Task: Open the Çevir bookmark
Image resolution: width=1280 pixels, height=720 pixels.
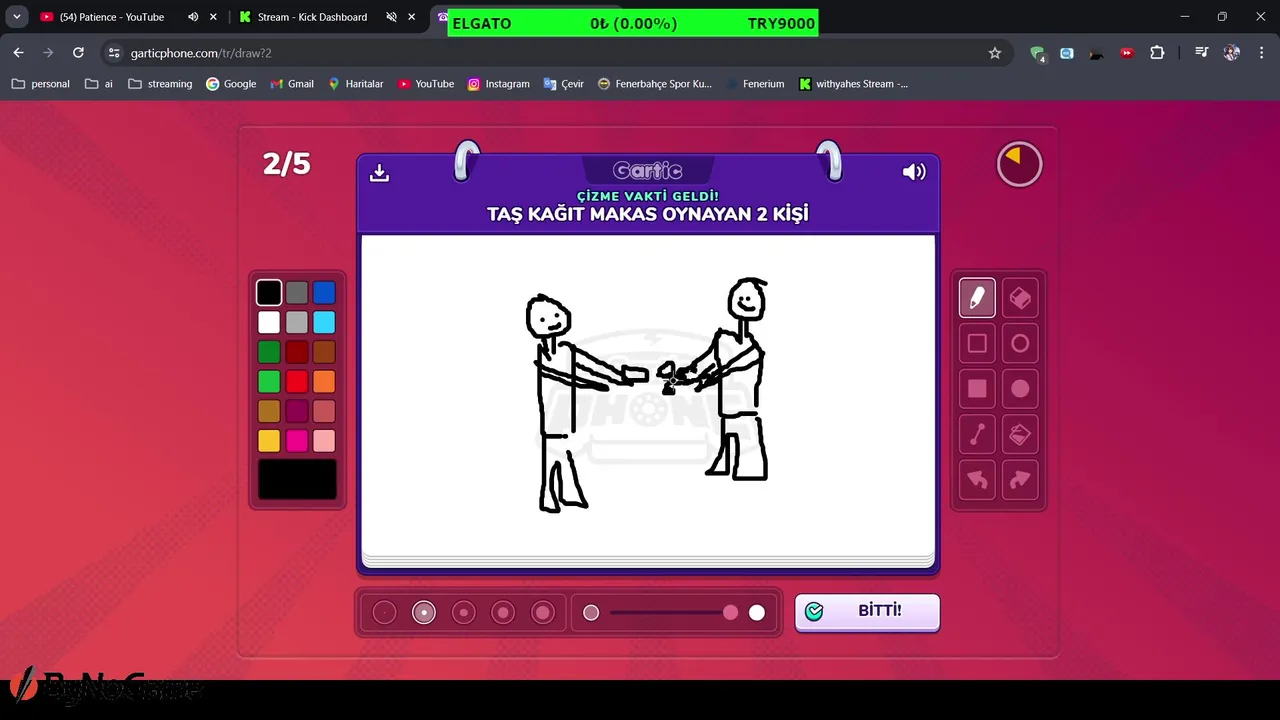Action: (x=564, y=84)
